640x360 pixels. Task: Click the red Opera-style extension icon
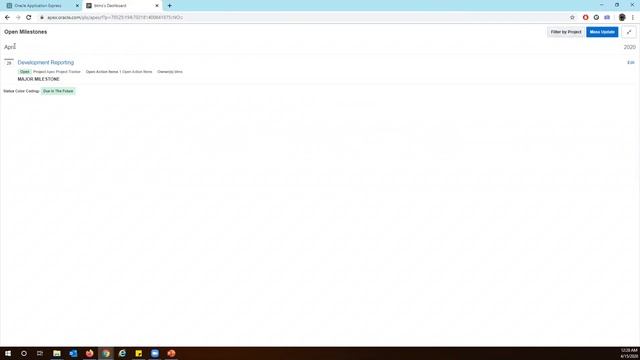[585, 18]
